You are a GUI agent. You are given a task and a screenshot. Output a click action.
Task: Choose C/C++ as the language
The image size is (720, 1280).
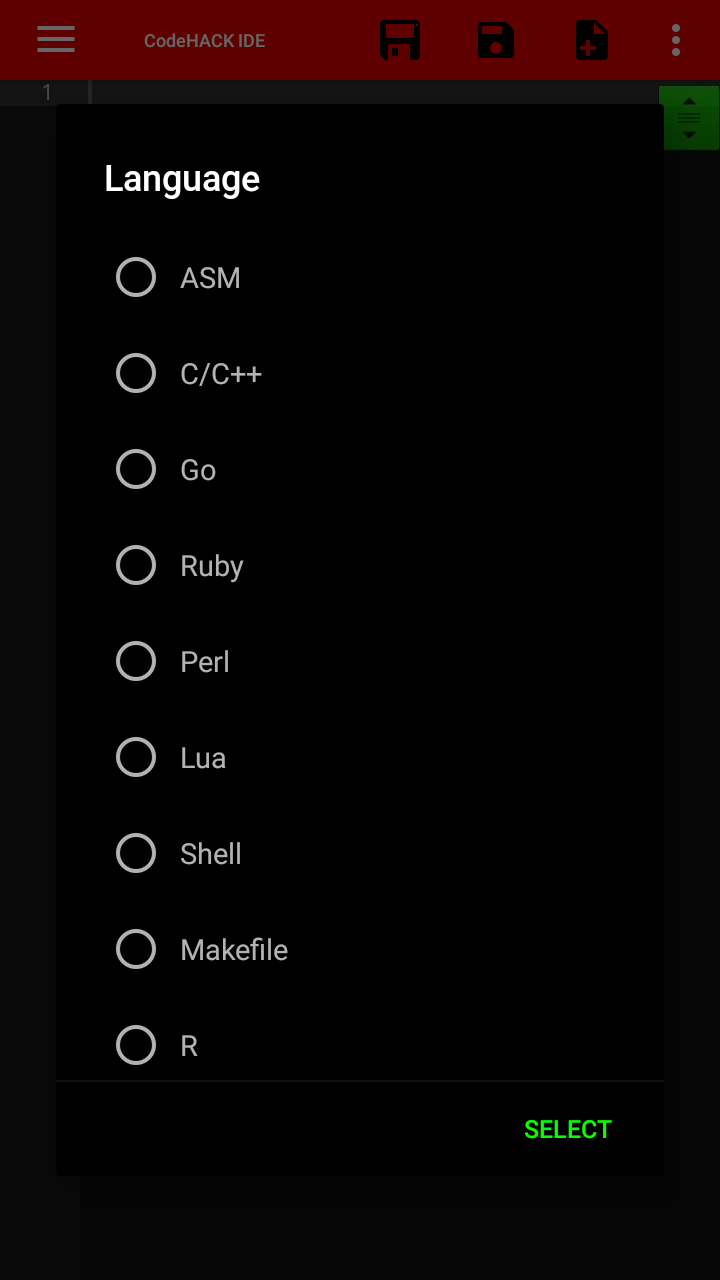pos(136,374)
